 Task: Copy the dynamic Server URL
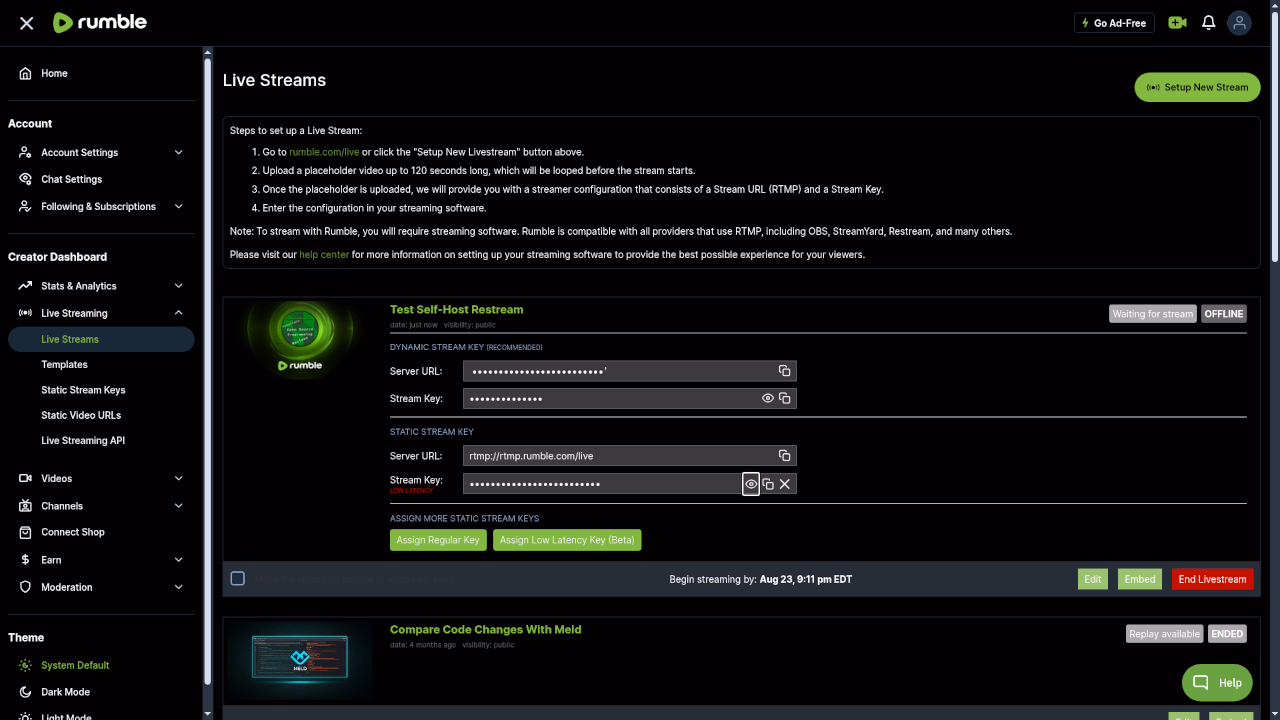point(785,371)
